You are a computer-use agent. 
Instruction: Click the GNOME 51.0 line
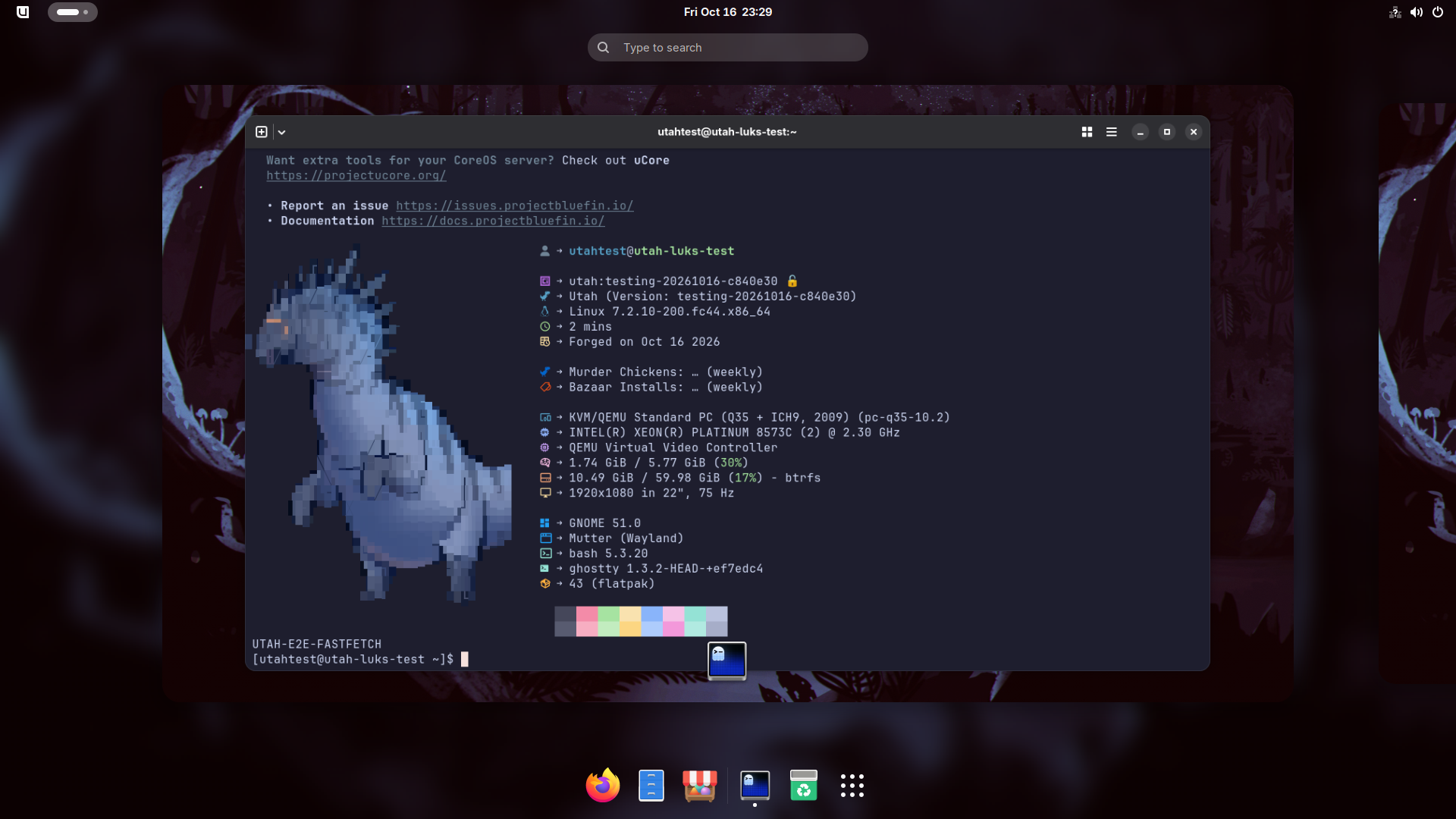pos(604,523)
